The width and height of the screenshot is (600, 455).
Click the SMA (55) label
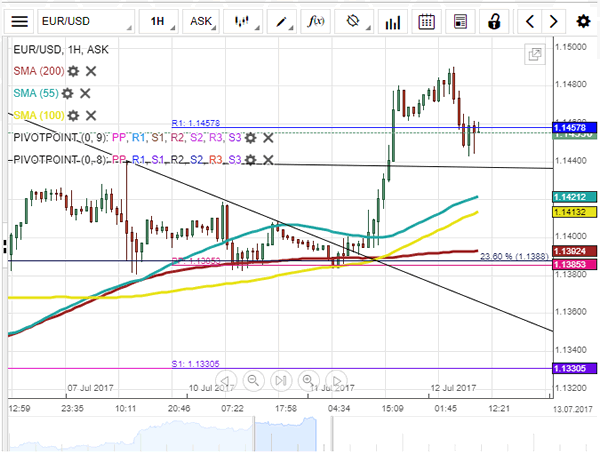[x=36, y=93]
